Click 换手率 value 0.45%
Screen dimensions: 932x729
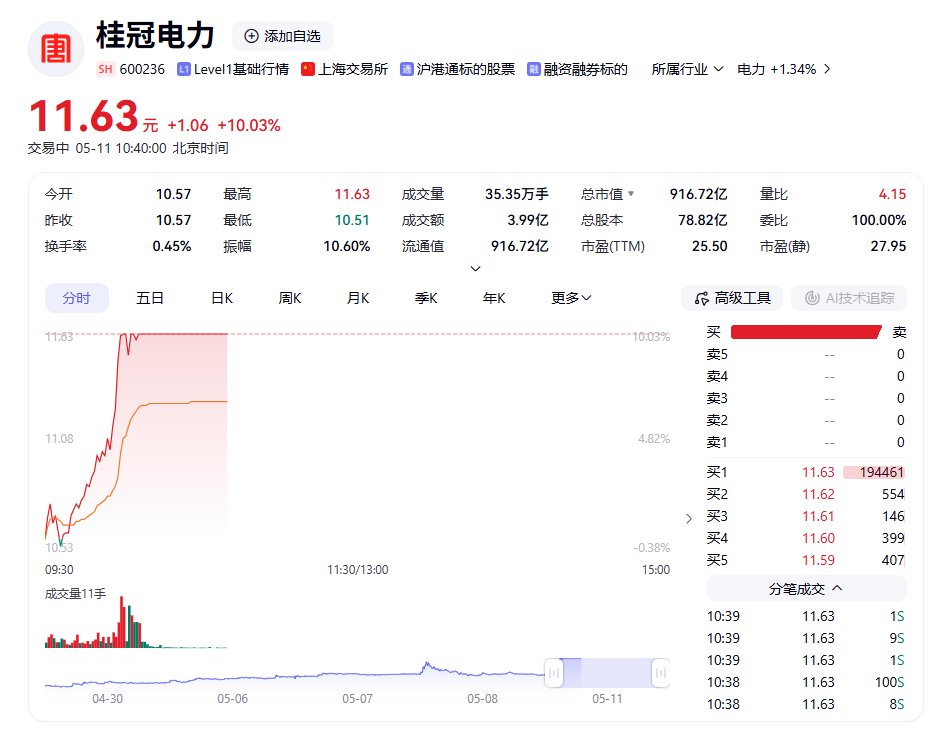point(172,247)
